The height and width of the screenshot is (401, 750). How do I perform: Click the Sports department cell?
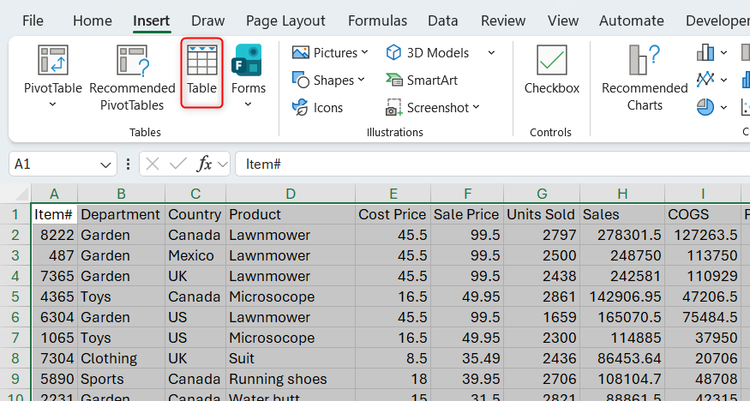pos(121,379)
